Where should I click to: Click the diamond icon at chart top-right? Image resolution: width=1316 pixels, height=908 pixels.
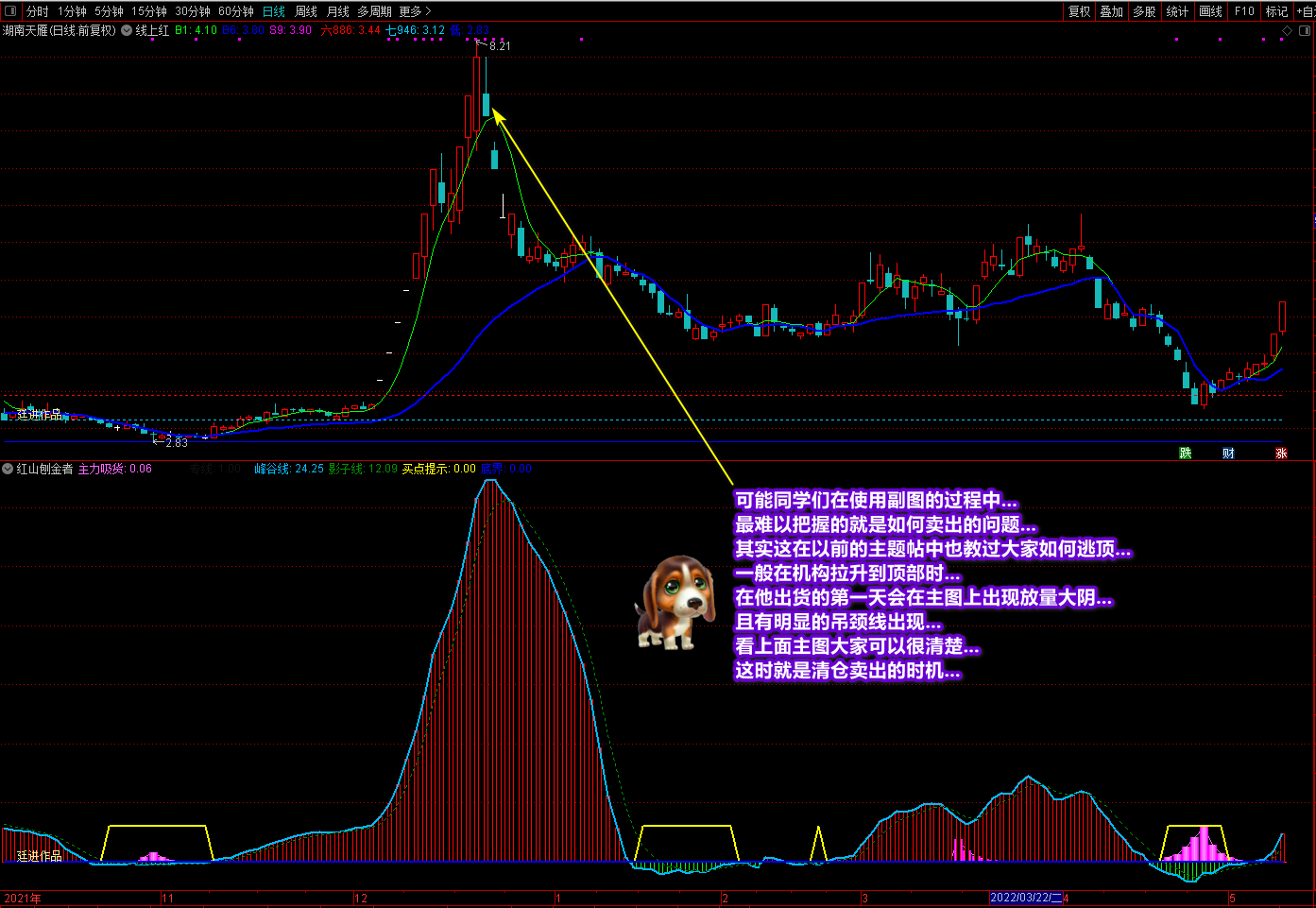pos(1286,31)
